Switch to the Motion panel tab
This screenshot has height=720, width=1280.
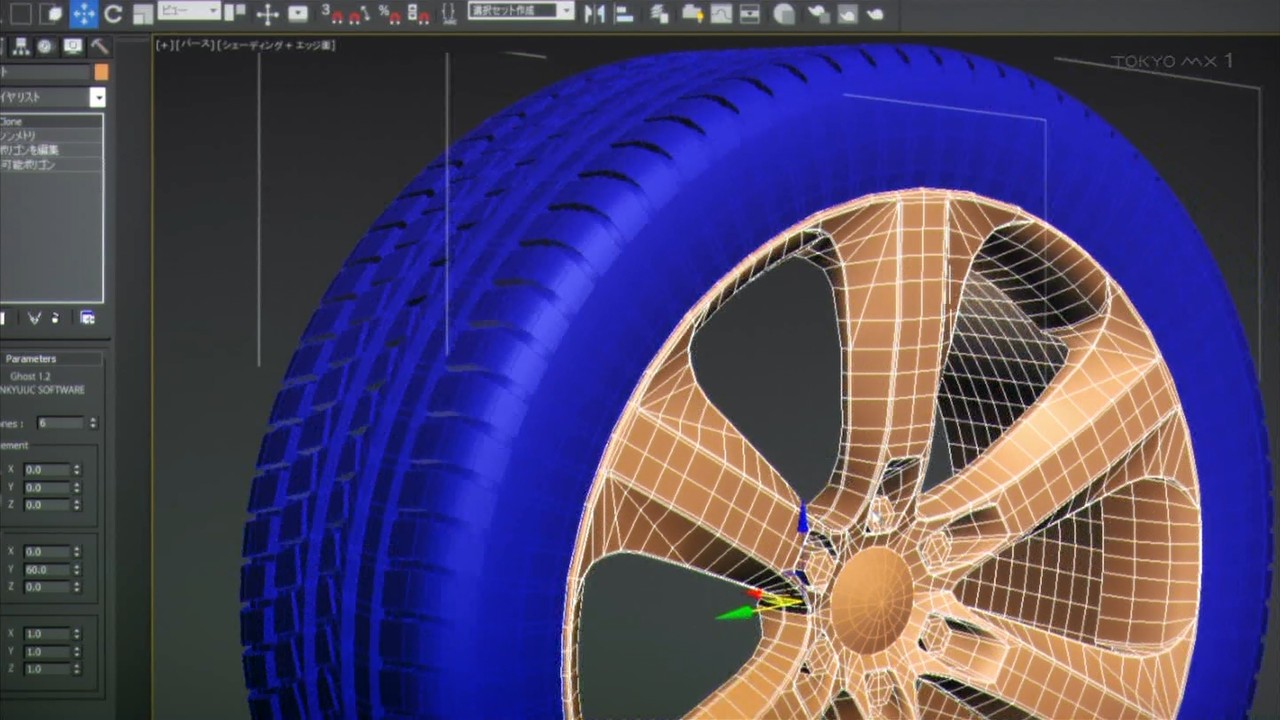45,47
